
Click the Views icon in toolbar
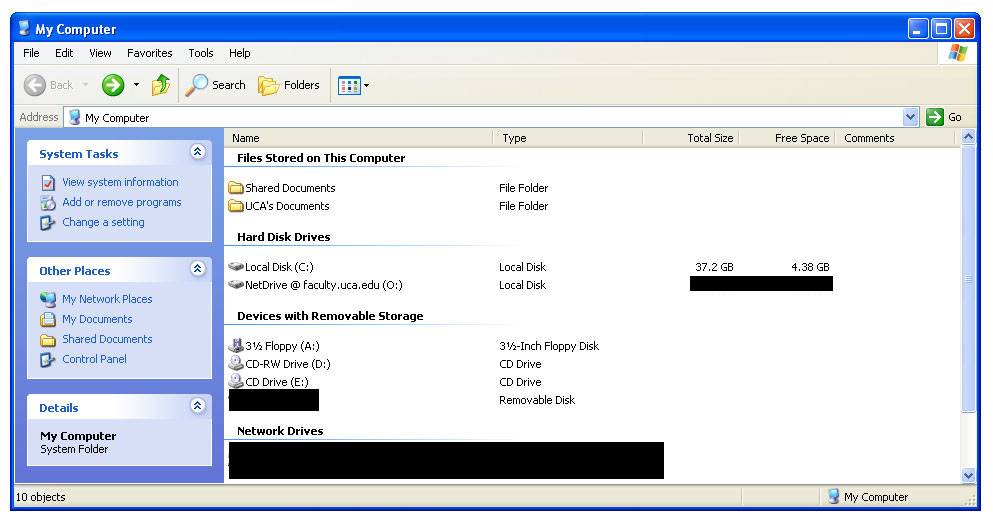point(349,85)
